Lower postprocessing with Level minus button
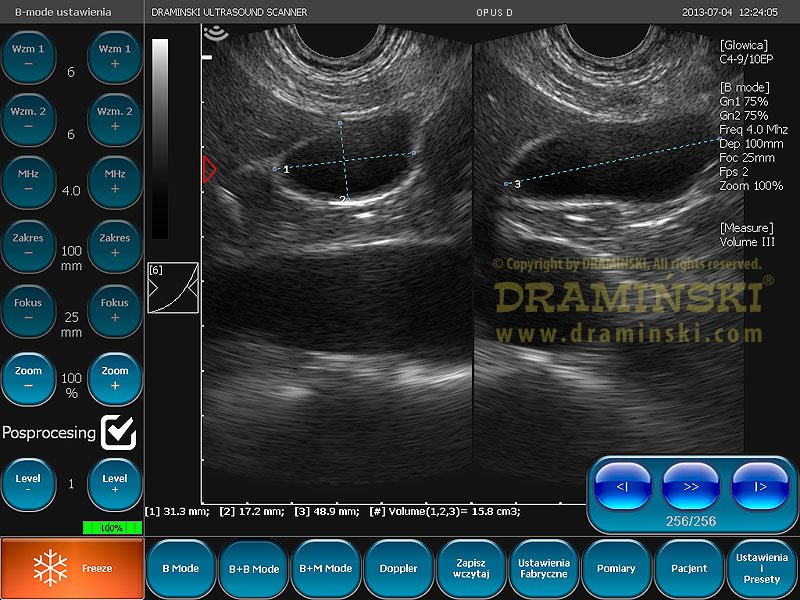This screenshot has height=600, width=800. tap(28, 484)
